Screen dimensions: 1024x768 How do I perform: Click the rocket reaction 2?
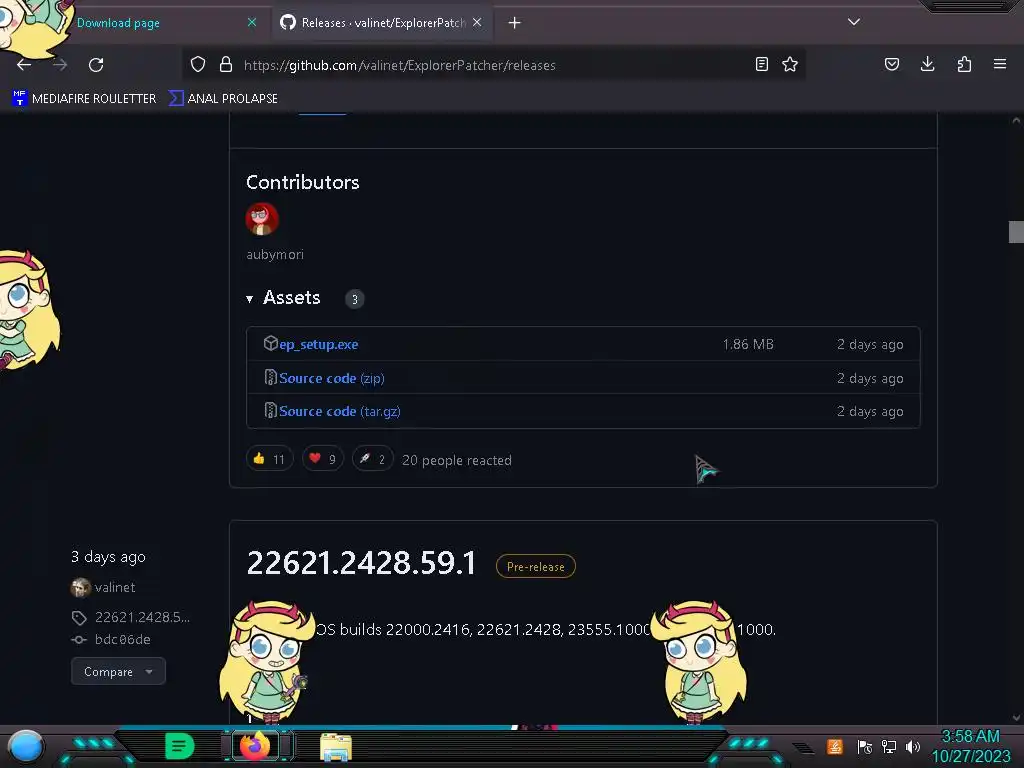[372, 459]
